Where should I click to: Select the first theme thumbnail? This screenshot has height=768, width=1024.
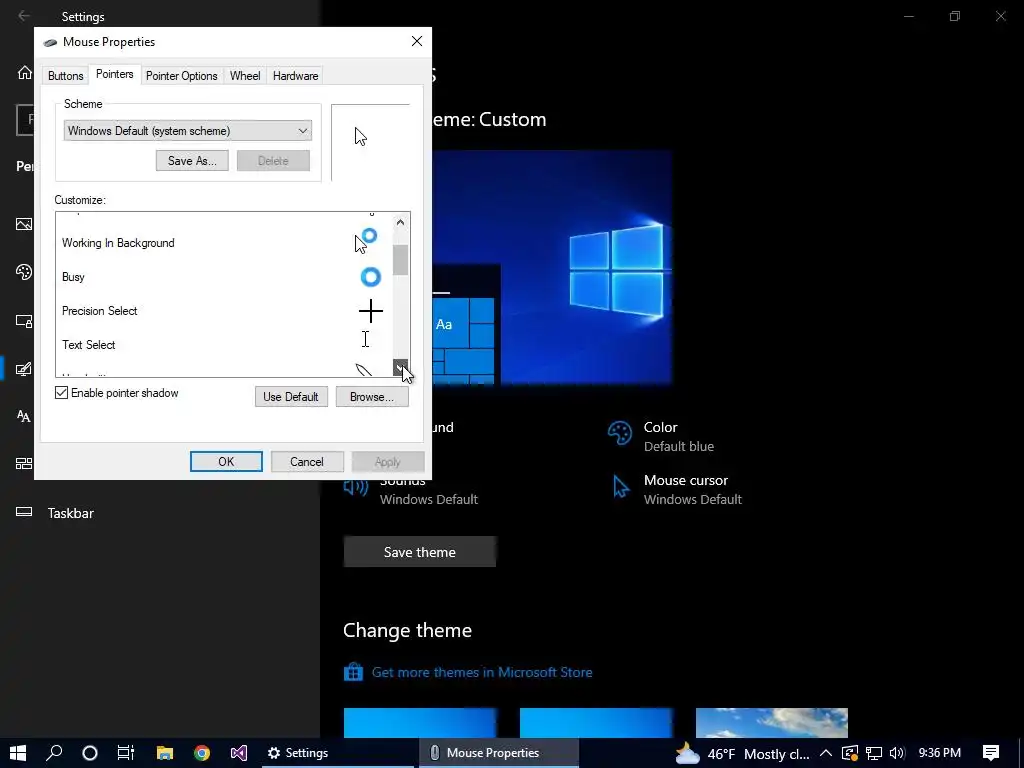pyautogui.click(x=420, y=722)
